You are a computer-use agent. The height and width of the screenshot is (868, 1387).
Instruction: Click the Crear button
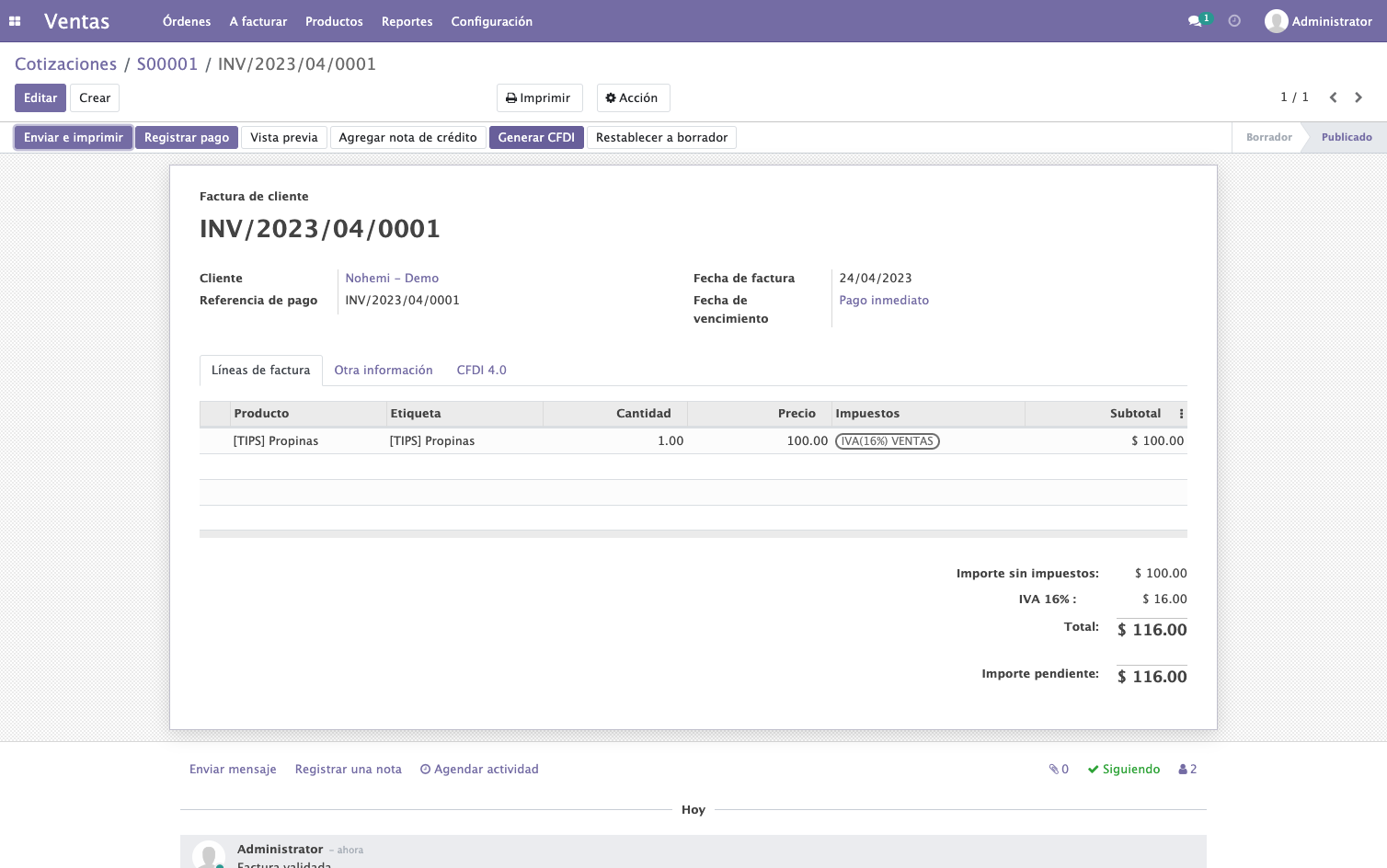[x=95, y=98]
